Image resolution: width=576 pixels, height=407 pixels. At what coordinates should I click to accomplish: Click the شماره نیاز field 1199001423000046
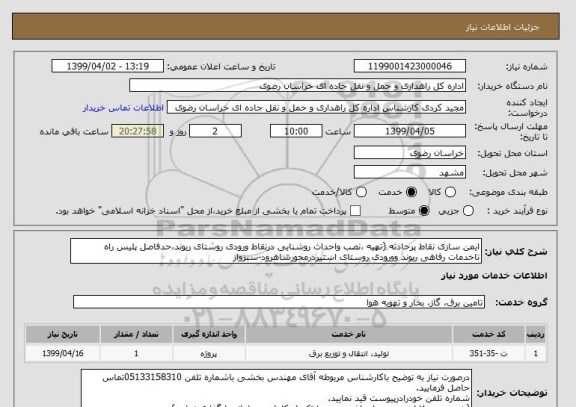410,66
